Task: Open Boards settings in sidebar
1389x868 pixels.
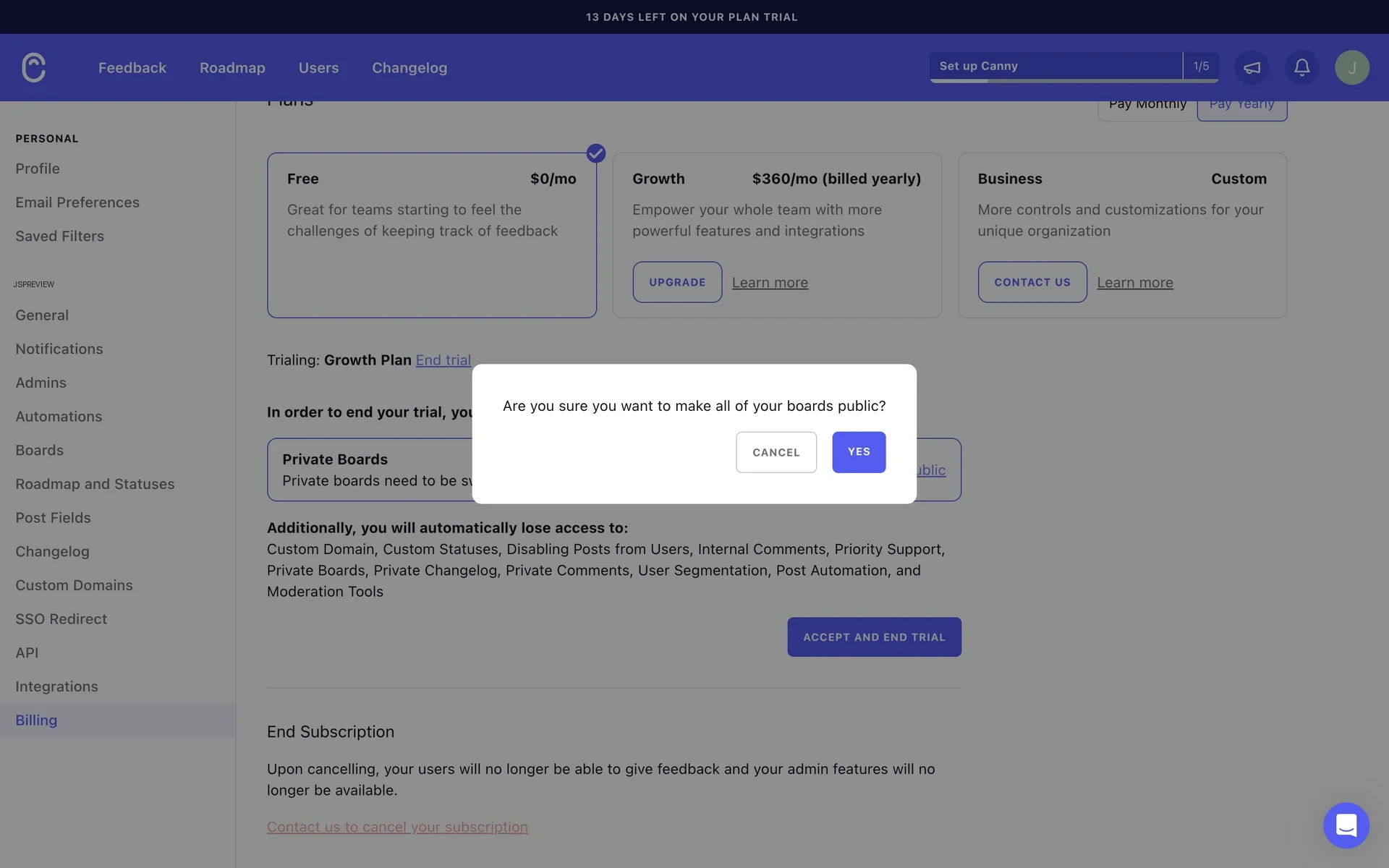Action: 40,451
